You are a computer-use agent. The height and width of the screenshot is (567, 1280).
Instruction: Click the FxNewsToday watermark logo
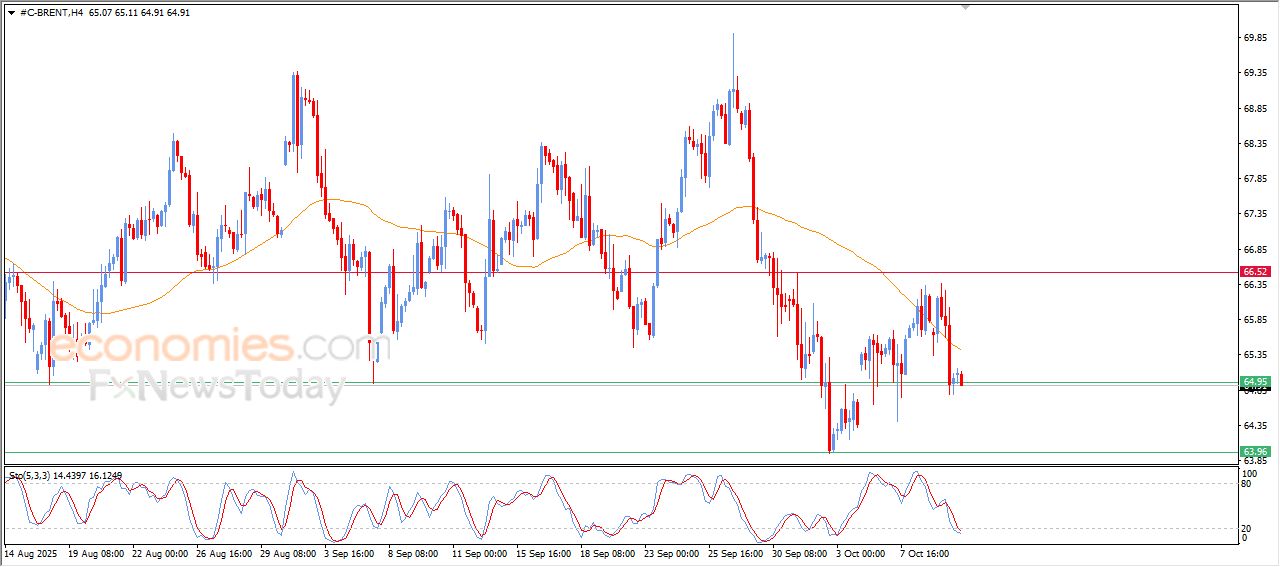(217, 385)
